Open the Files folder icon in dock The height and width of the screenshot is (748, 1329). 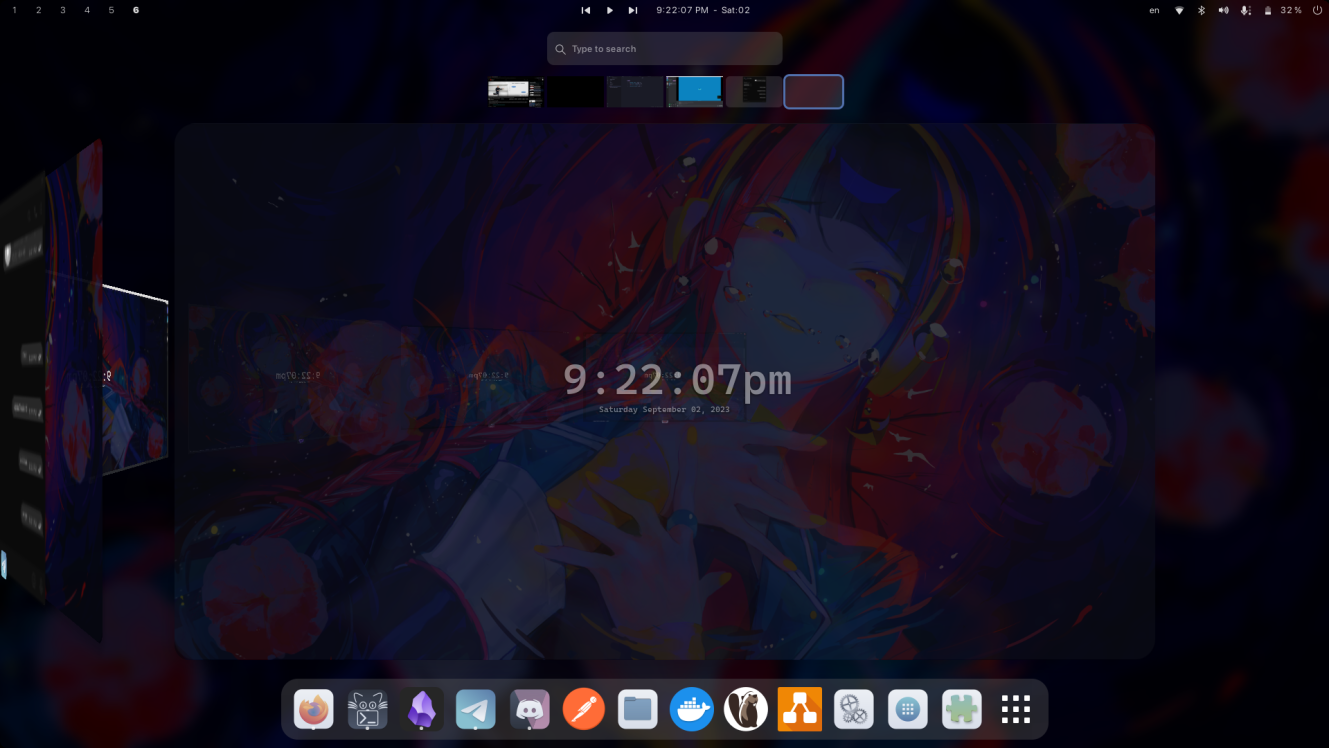point(637,710)
